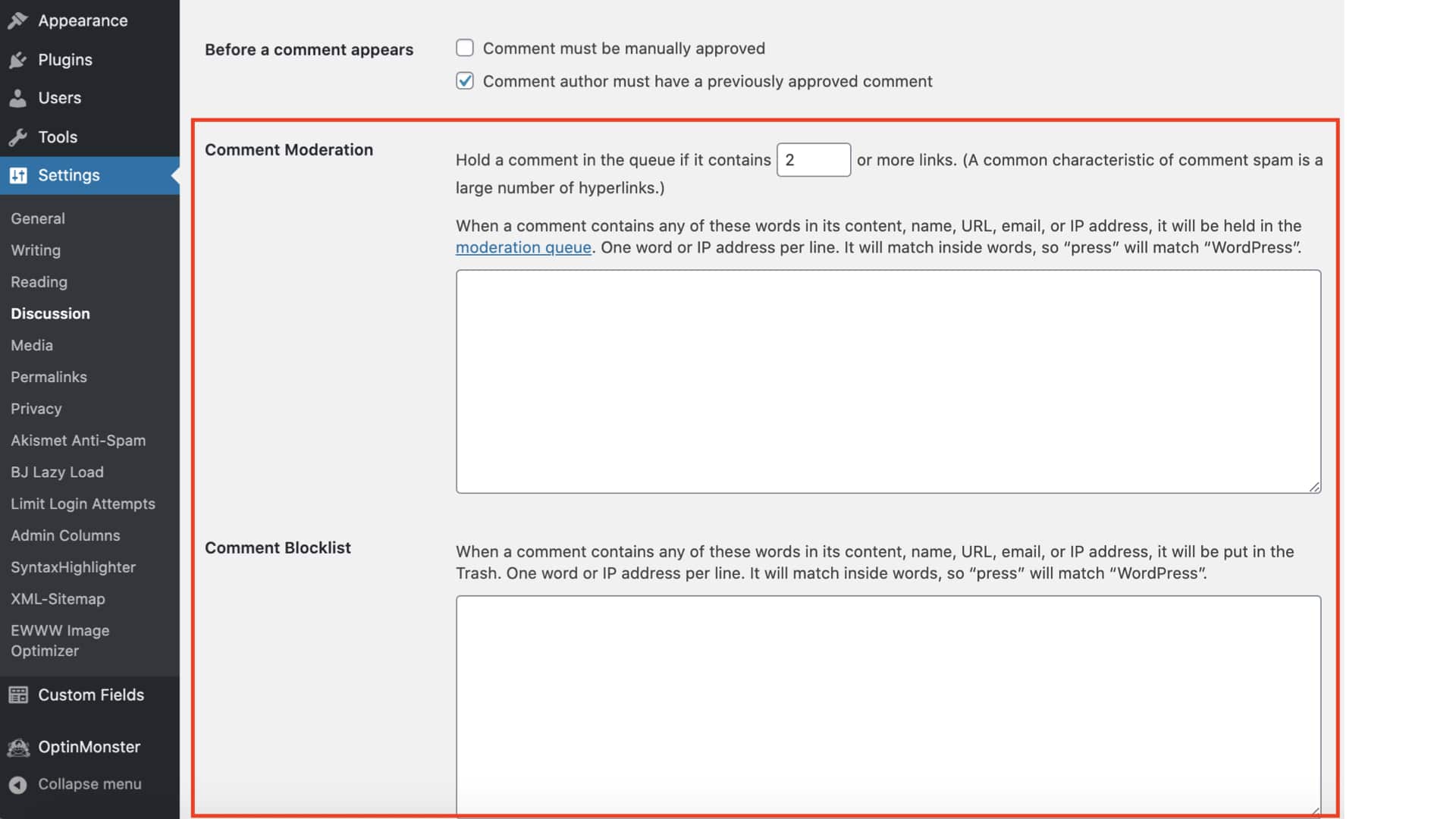Grab the Comment Moderation textarea resize handle
The height and width of the screenshot is (819, 1456).
1314,487
